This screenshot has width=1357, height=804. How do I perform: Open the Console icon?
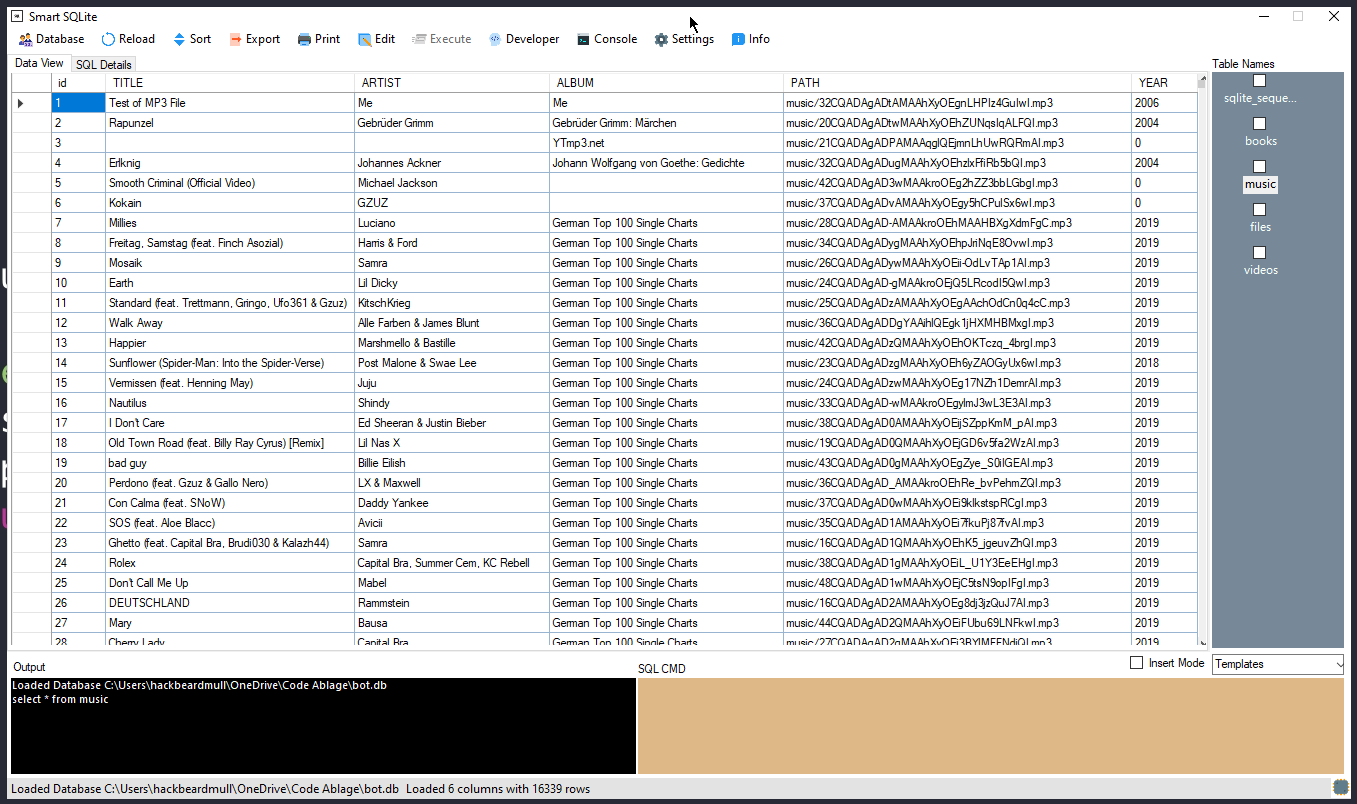(583, 39)
